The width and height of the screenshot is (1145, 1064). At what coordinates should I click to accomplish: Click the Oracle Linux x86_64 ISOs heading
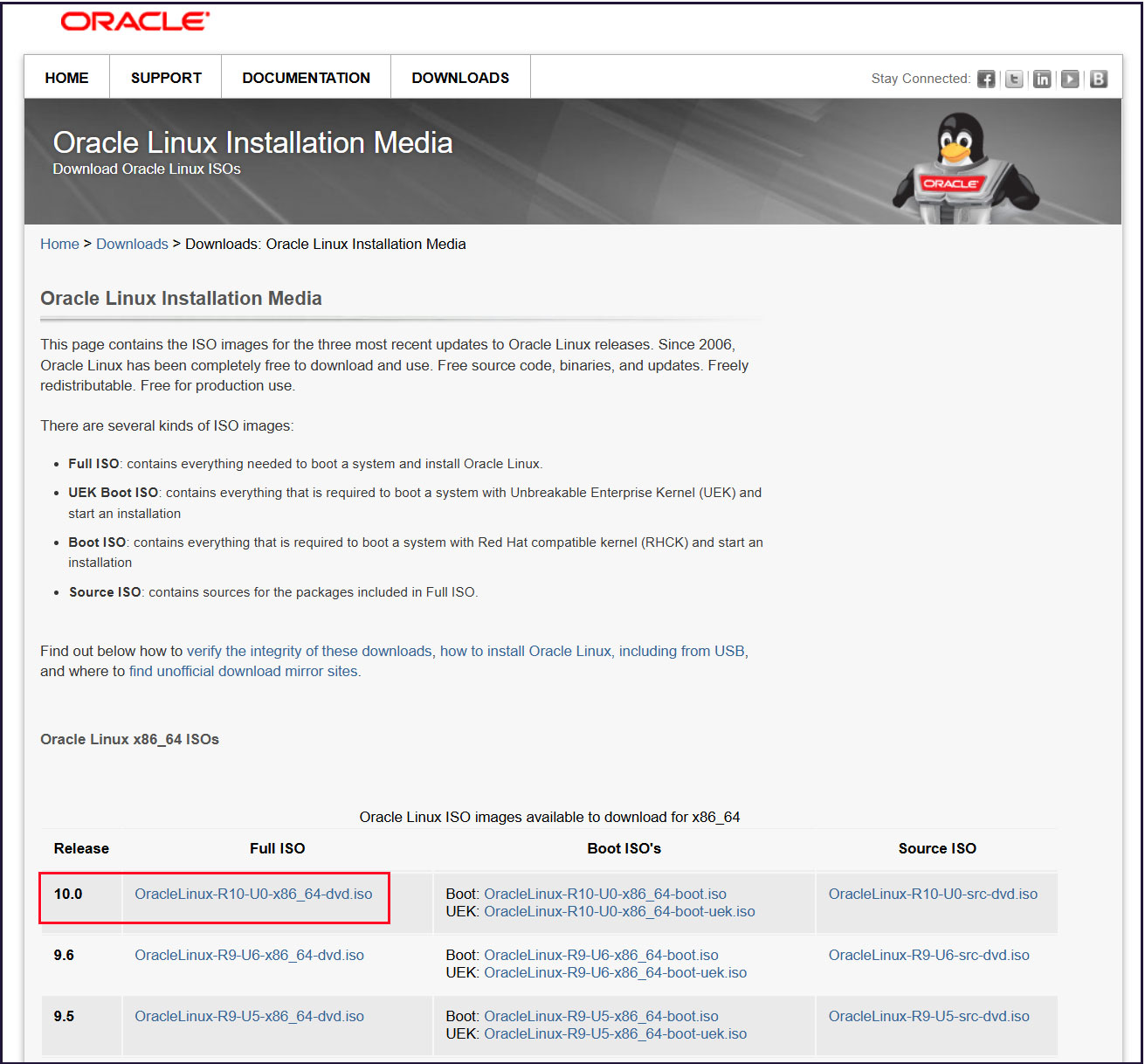(x=129, y=739)
